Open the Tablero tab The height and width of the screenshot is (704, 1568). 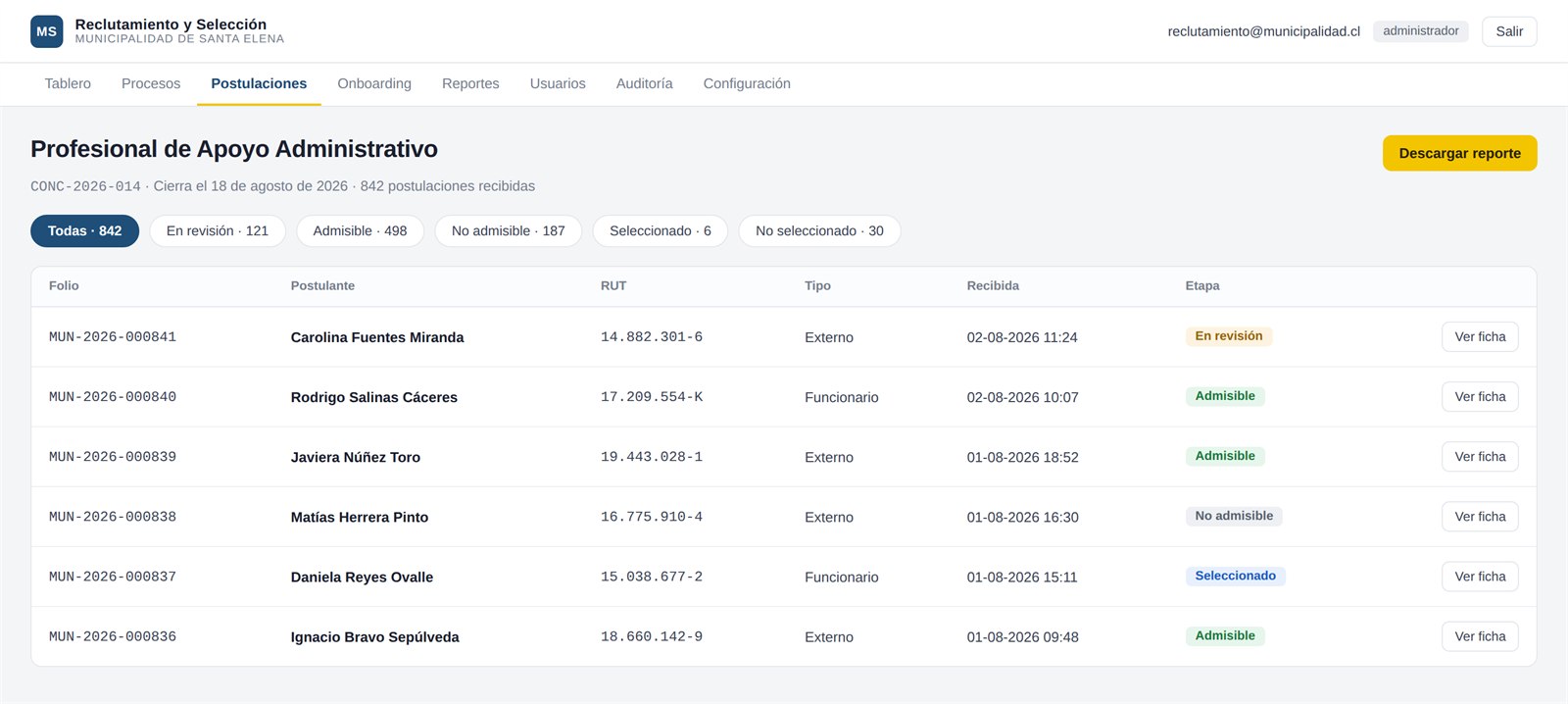68,83
